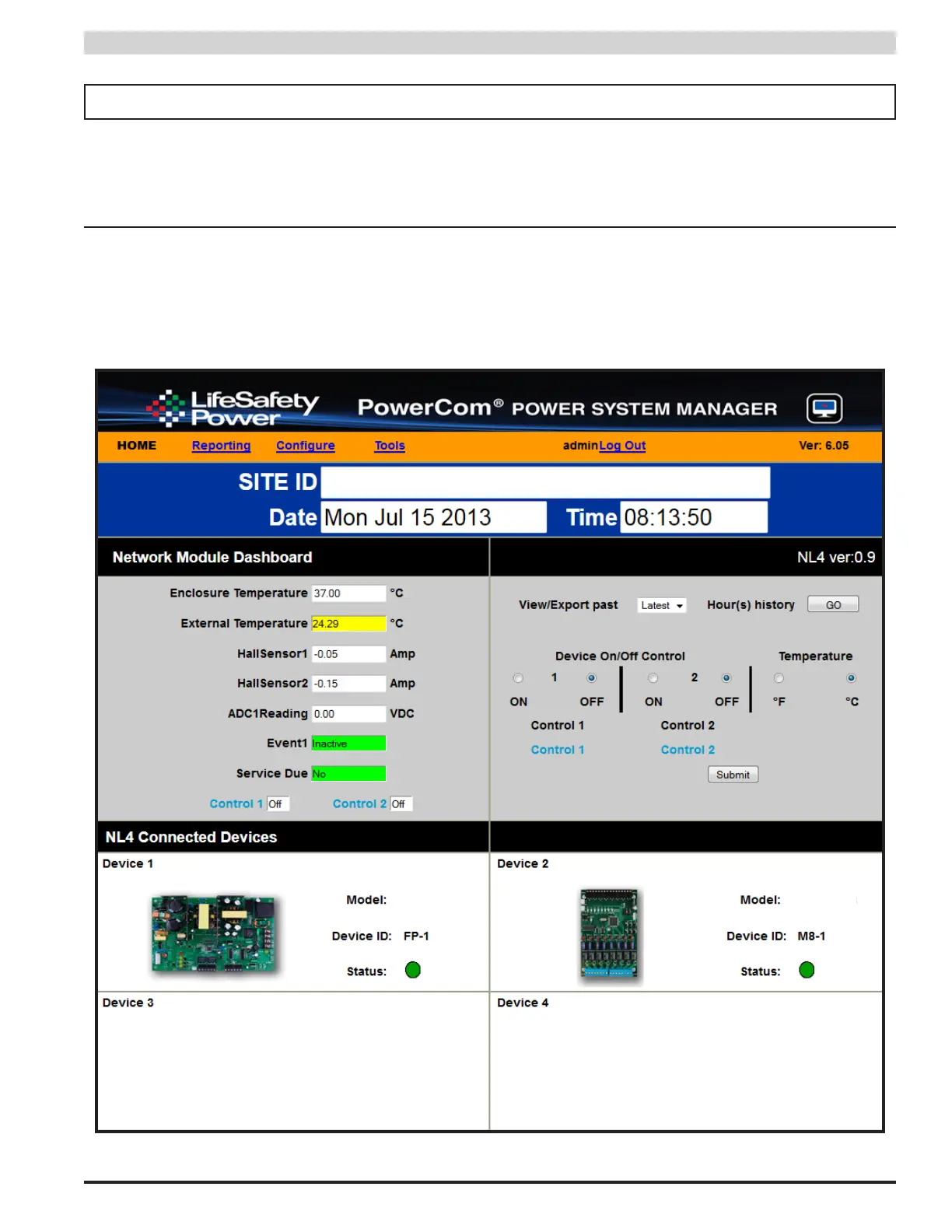Image resolution: width=952 pixels, height=1232 pixels.
Task: Click the green Event1 Inactive indicator
Action: [348, 744]
